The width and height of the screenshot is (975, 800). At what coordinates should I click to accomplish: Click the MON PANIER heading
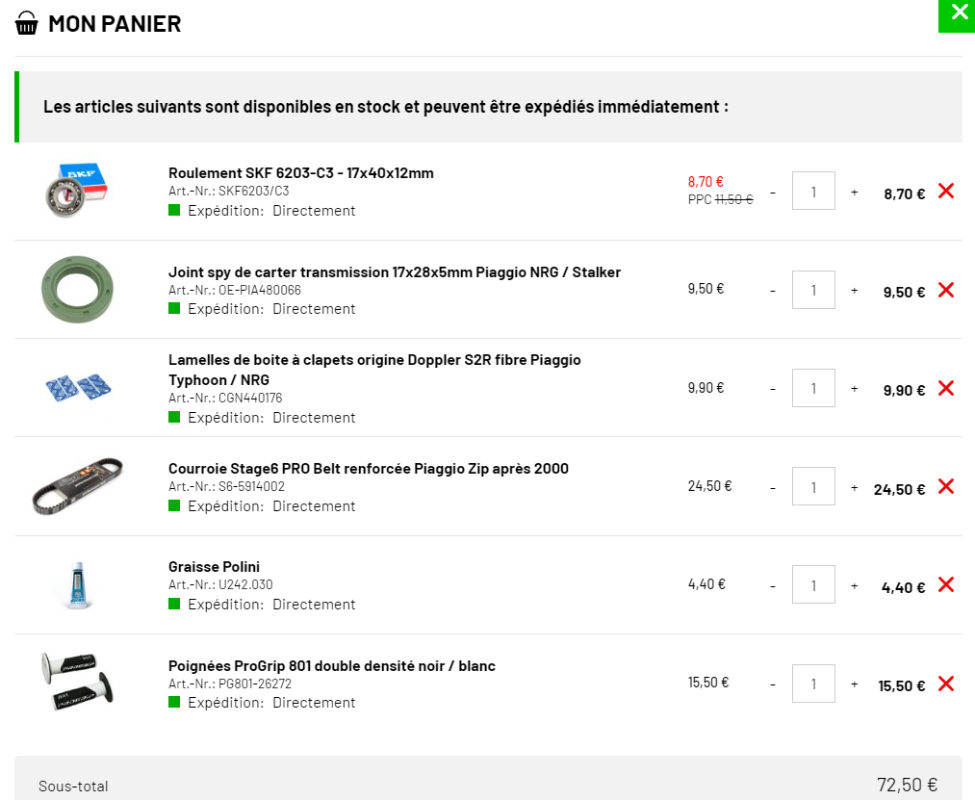pyautogui.click(x=115, y=24)
